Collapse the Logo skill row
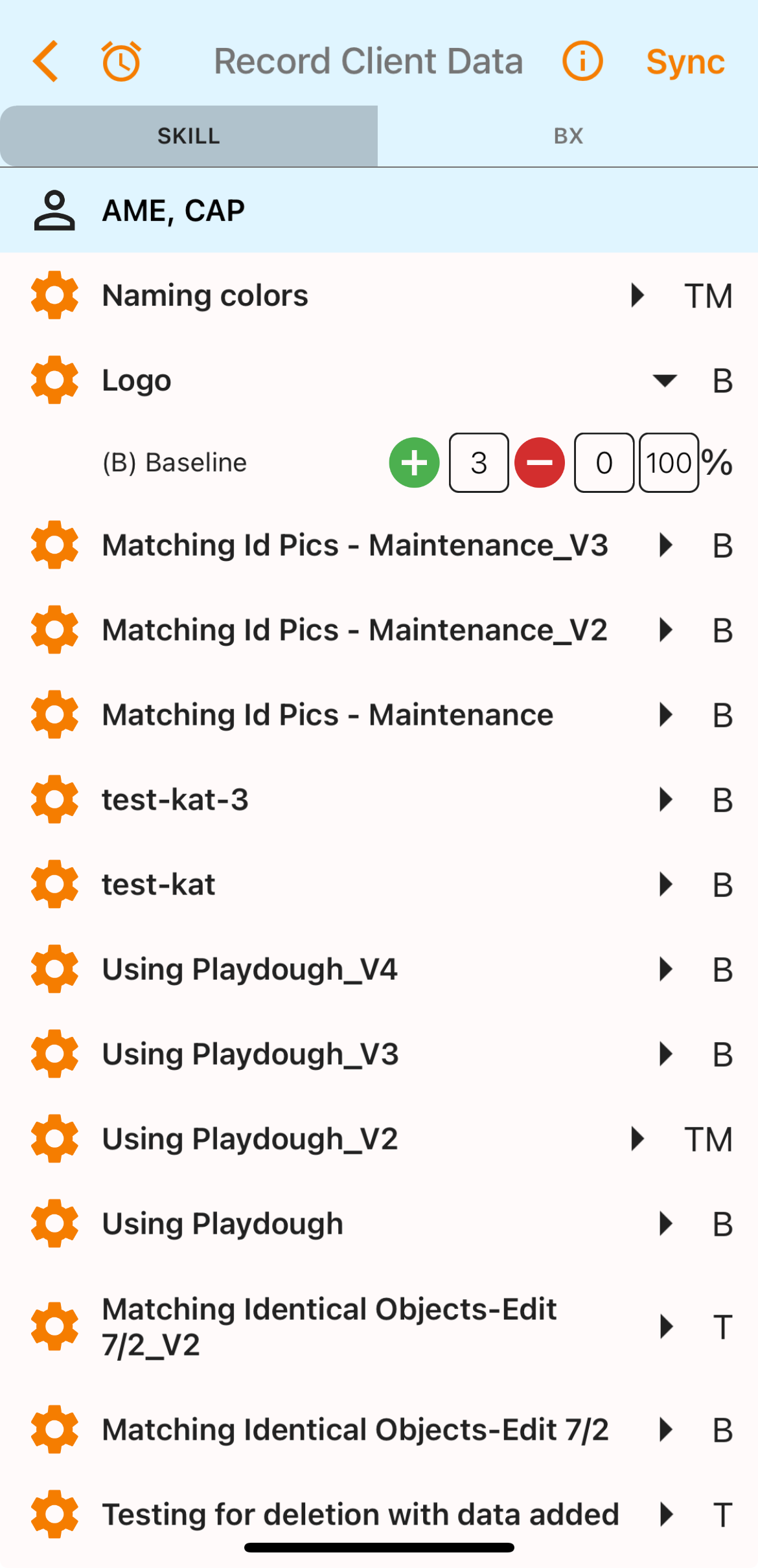 (x=665, y=380)
